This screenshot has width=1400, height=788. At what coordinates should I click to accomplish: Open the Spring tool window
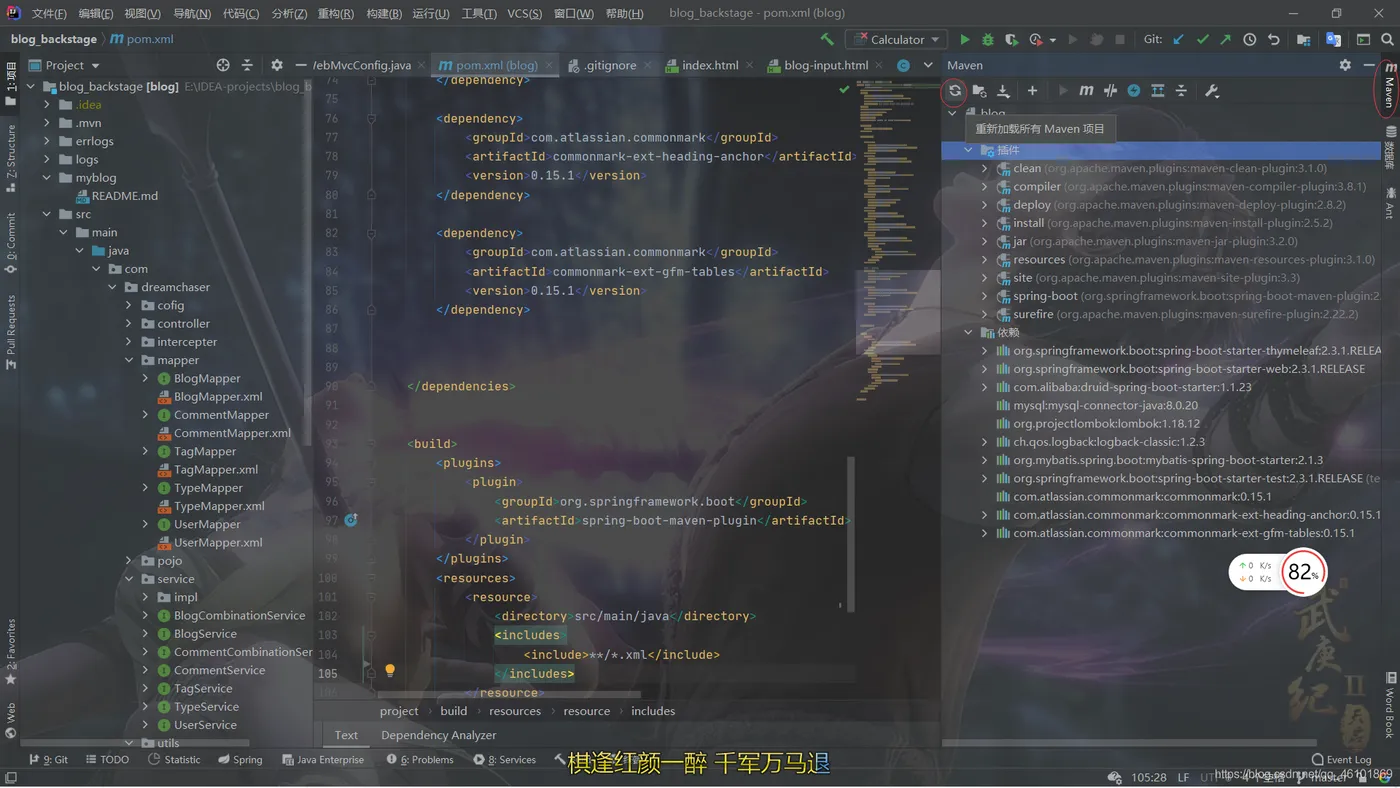pos(240,760)
